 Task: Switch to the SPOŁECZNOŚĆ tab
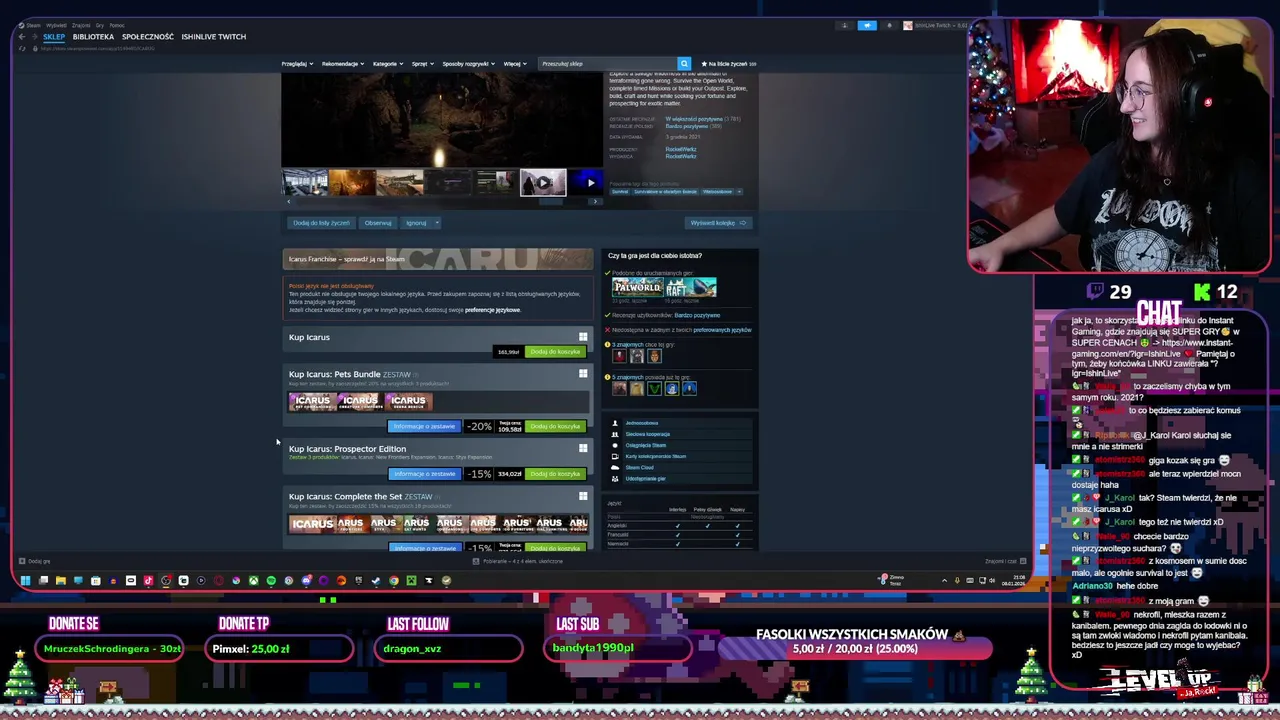click(x=148, y=37)
